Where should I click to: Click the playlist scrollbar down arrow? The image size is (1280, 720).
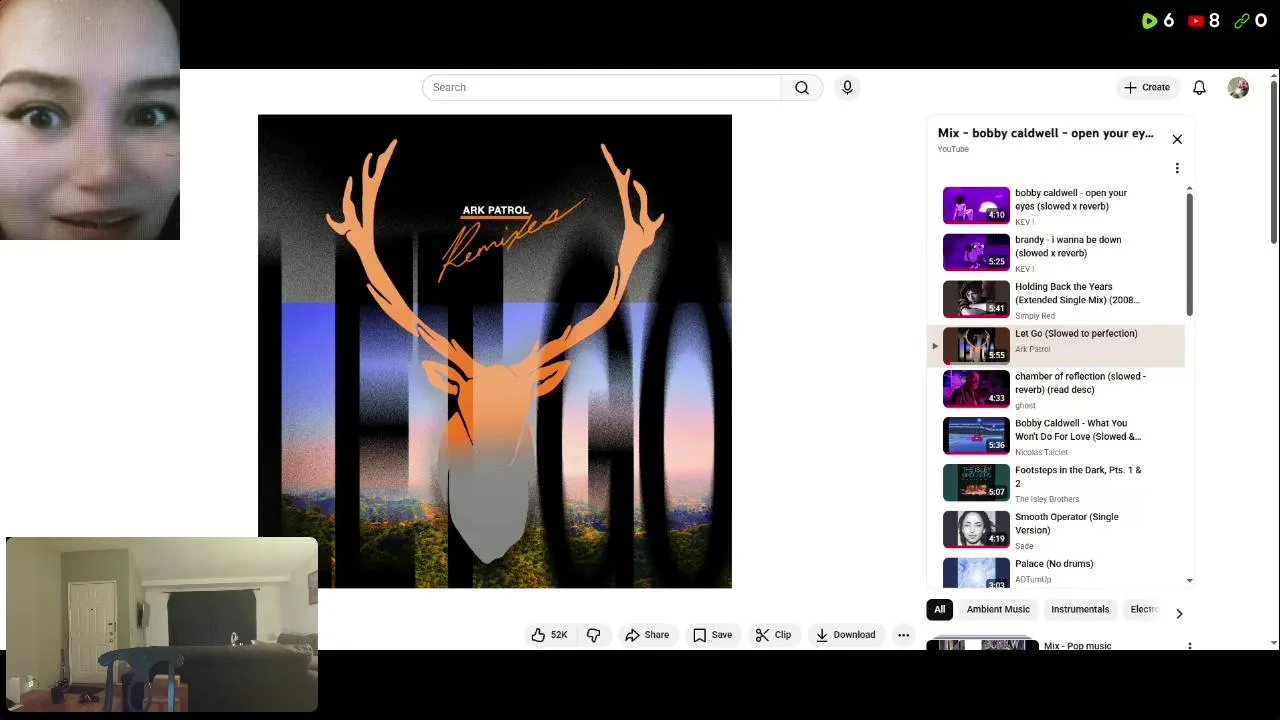coord(1189,580)
